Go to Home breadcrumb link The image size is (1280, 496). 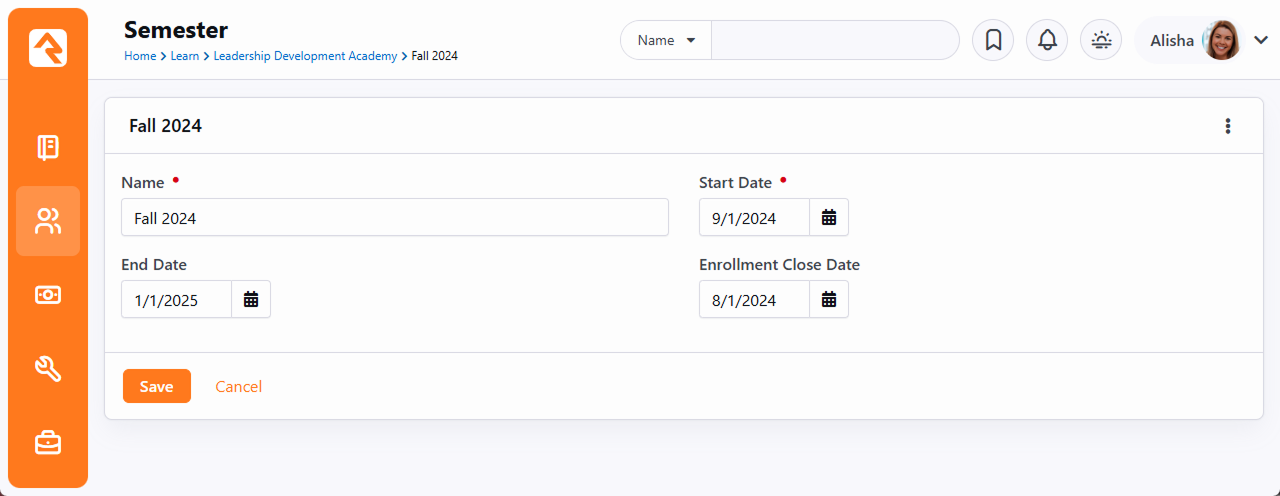point(139,56)
